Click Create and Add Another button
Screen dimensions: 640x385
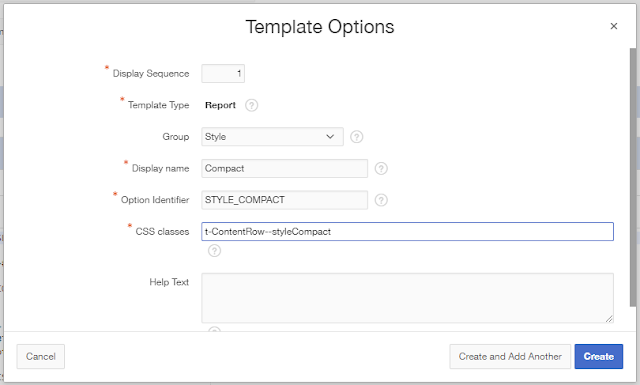[510, 356]
